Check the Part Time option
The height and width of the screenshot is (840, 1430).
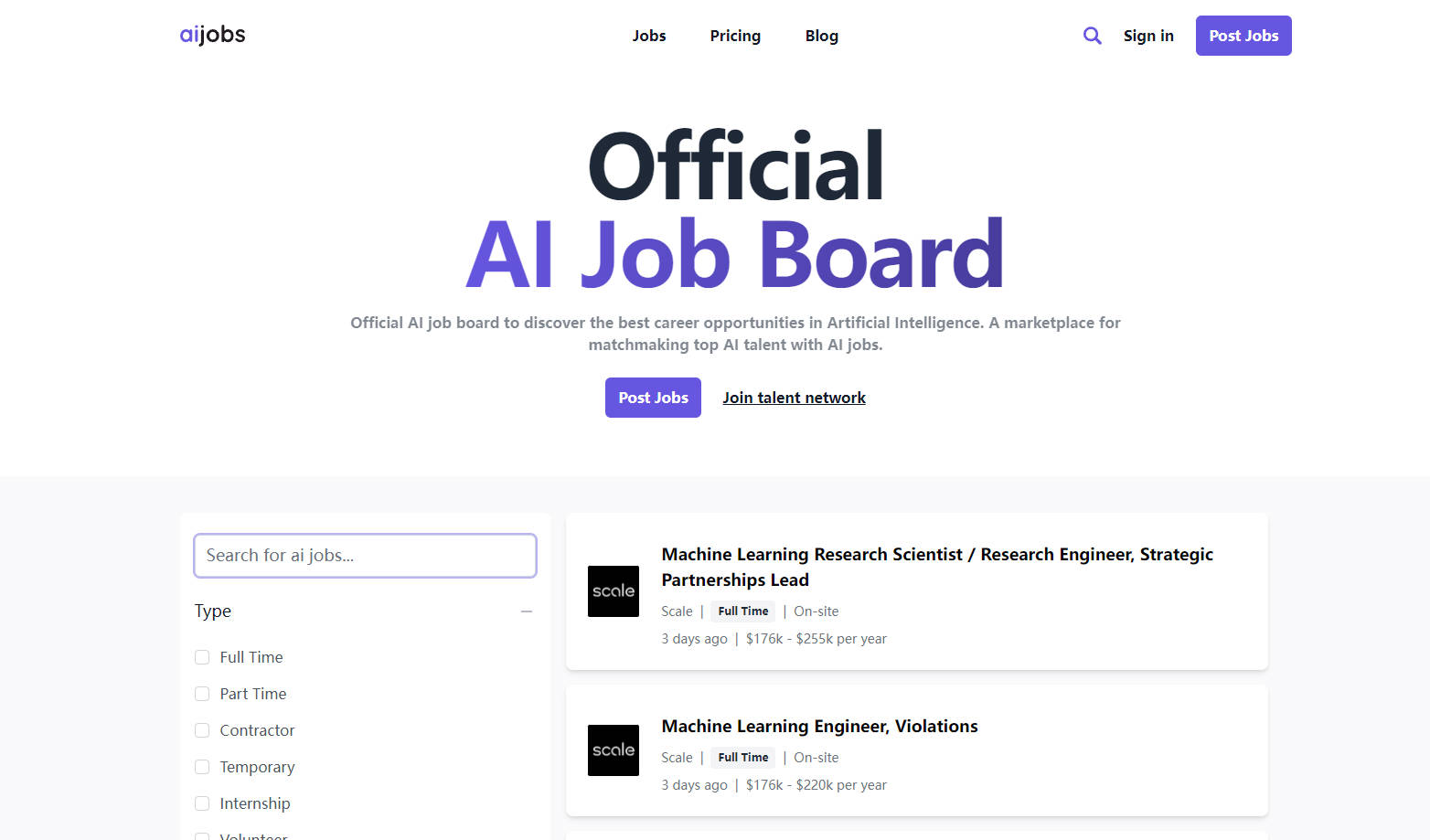202,693
